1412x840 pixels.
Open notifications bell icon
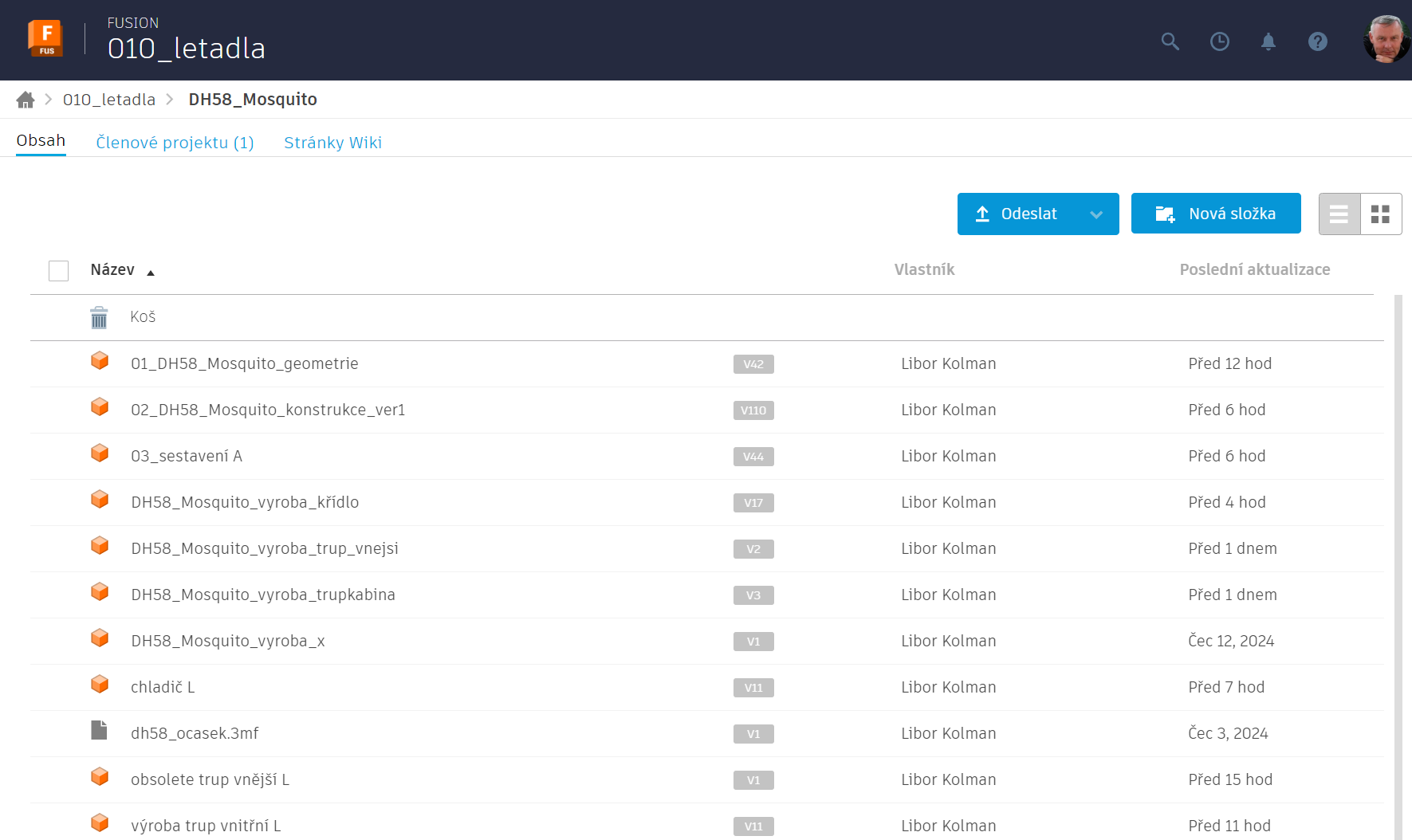(x=1268, y=41)
